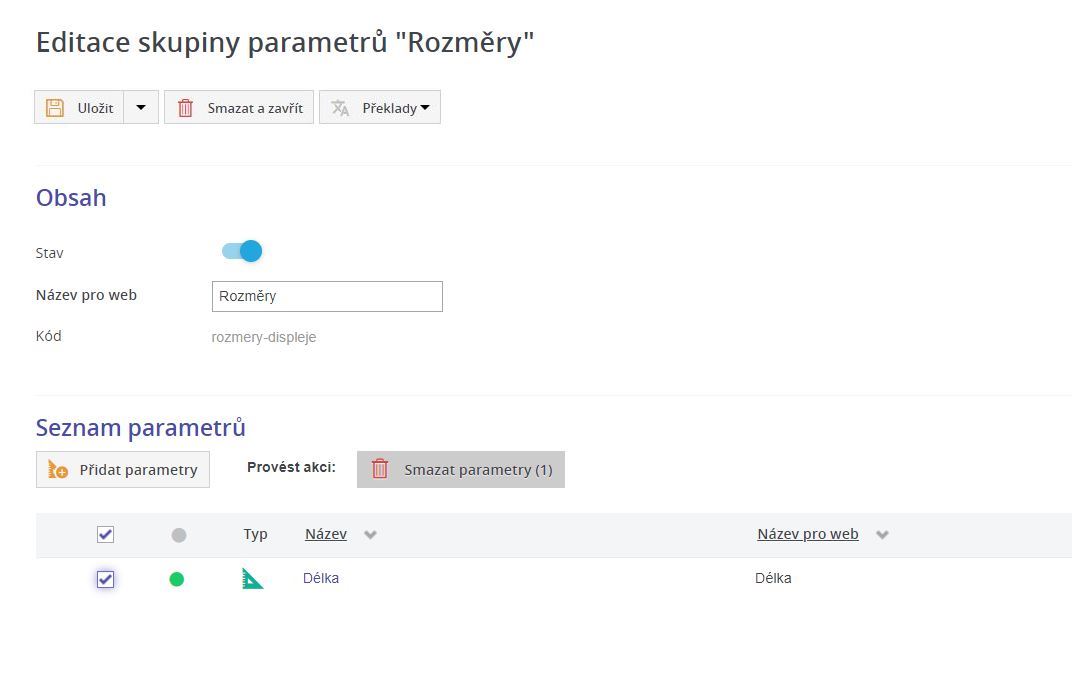Screen dimensions: 1072x694
Task: Click the grey status dot in table header
Action: click(x=179, y=535)
